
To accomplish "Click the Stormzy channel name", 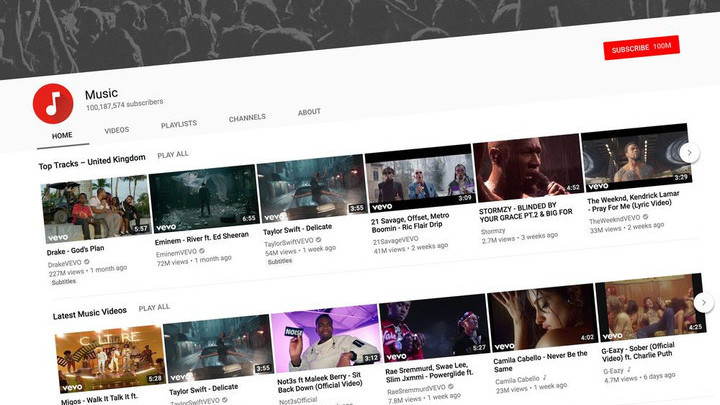I will coord(493,231).
